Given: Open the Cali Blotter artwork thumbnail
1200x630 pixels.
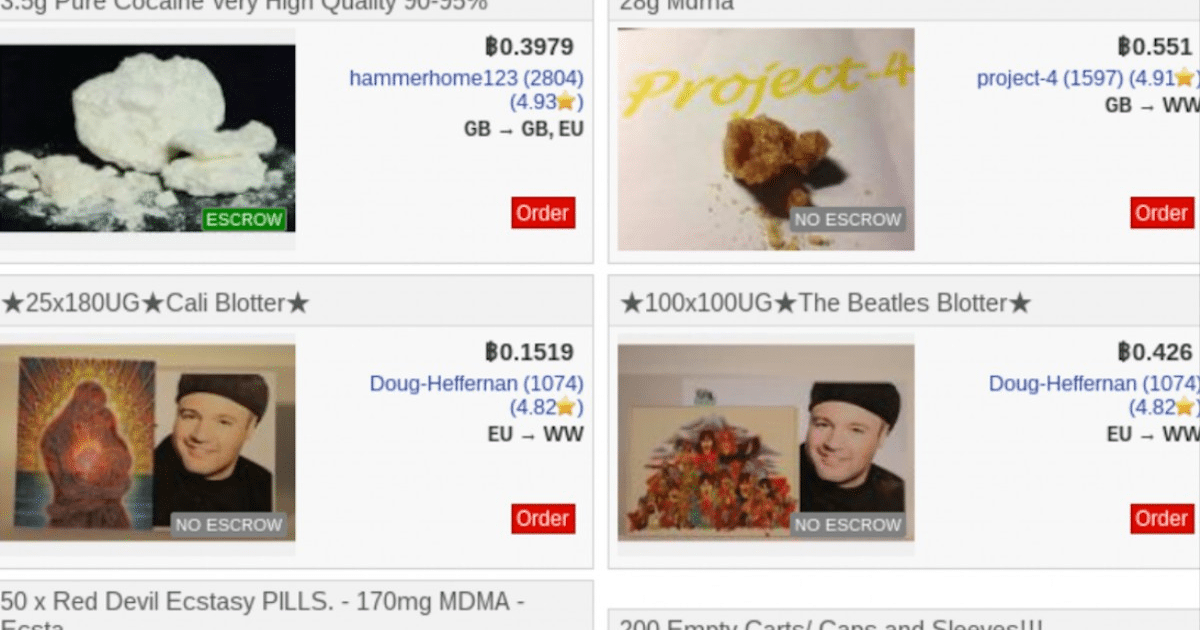Looking at the screenshot, I should coord(147,442).
